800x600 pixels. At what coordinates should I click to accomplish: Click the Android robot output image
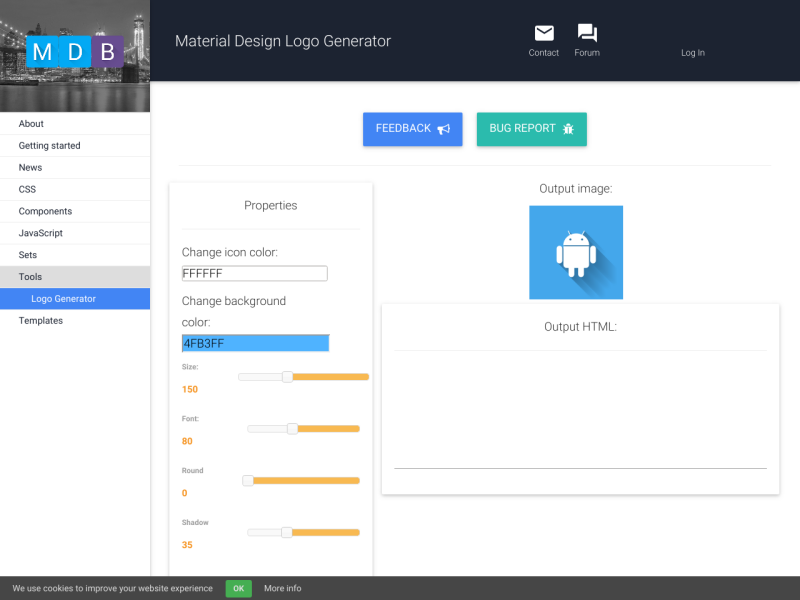click(x=576, y=252)
